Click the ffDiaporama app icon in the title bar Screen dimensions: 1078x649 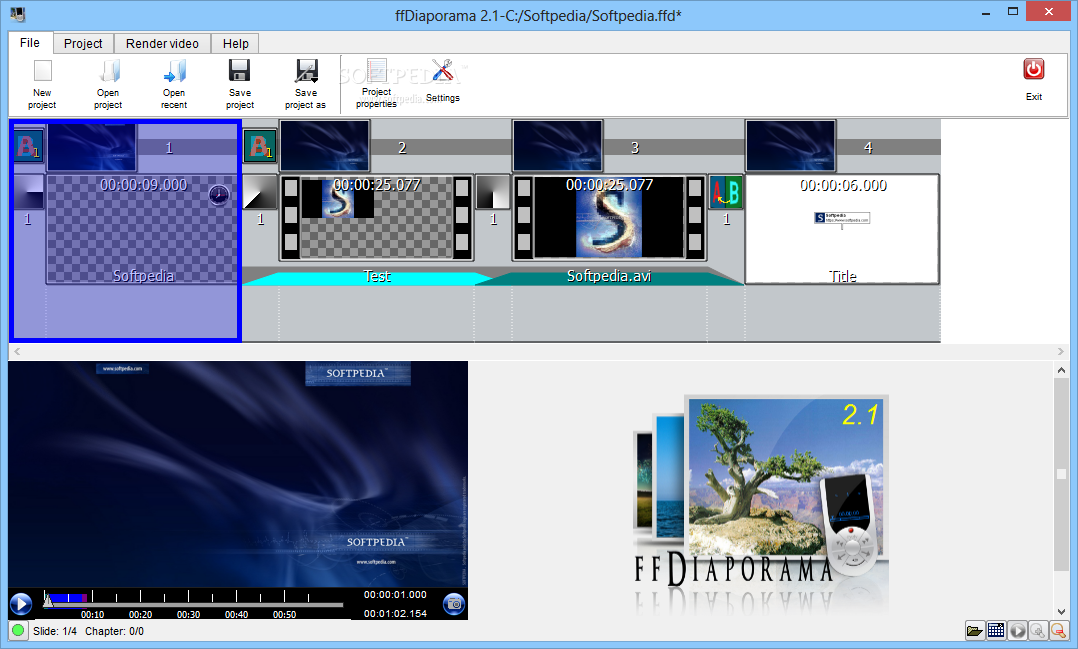coord(18,14)
